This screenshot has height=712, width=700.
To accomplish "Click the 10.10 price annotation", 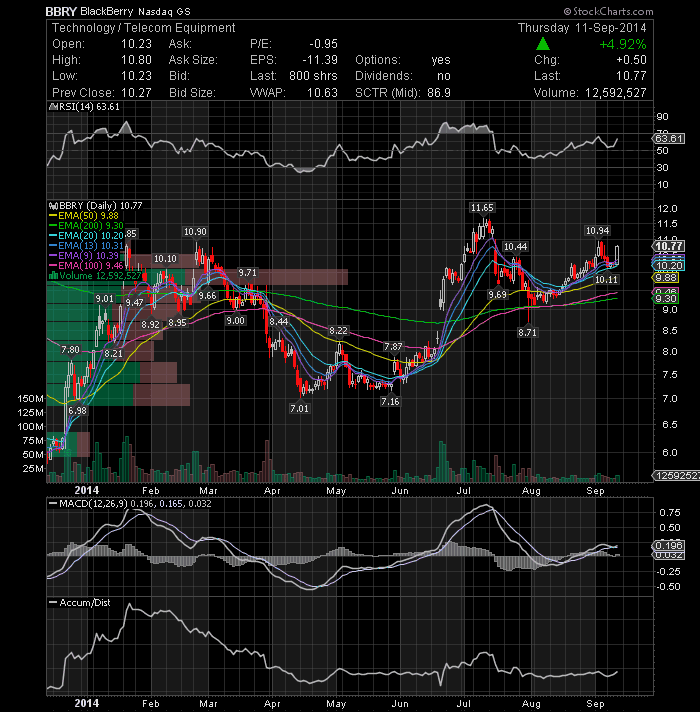I will point(165,259).
